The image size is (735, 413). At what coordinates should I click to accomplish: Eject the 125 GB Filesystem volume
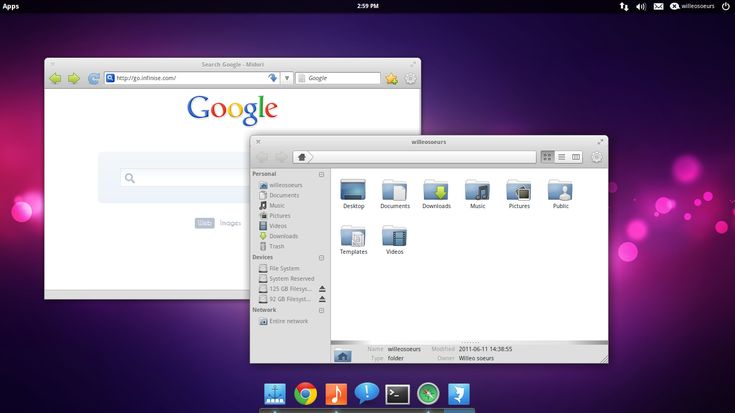pyautogui.click(x=322, y=288)
